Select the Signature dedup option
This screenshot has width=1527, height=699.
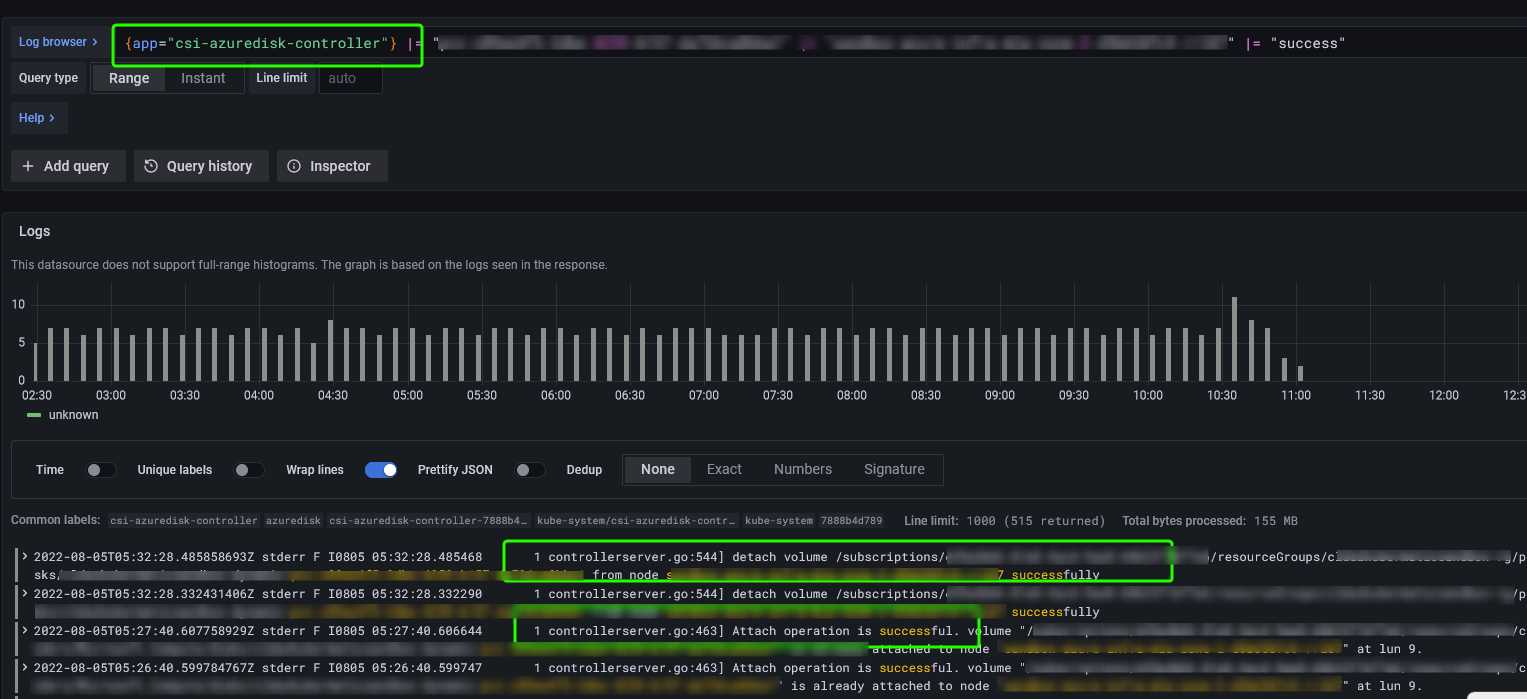pos(894,469)
